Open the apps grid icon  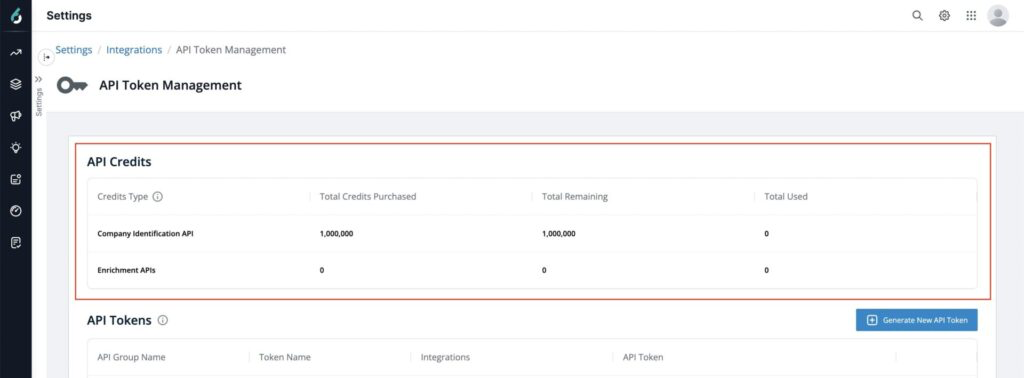coord(971,16)
